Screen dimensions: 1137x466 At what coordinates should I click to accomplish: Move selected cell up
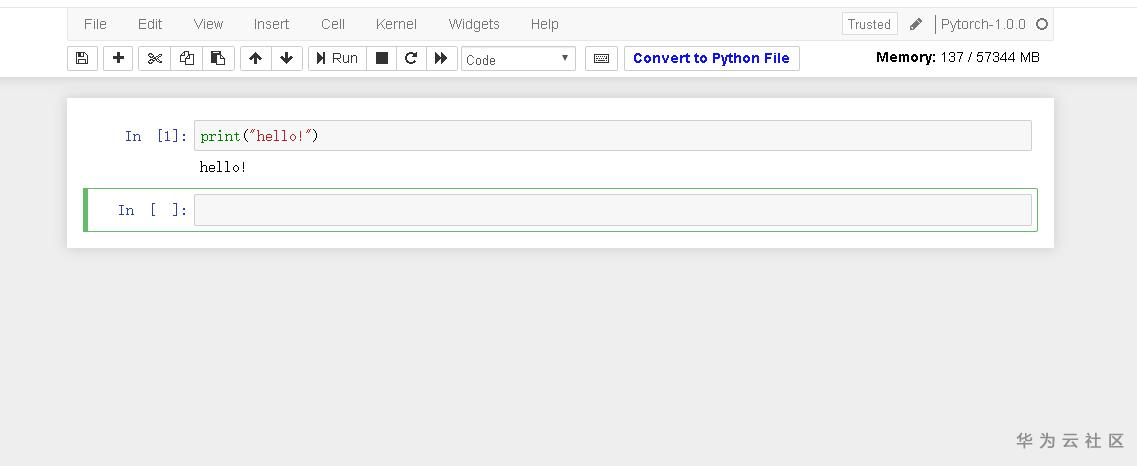[x=255, y=59]
